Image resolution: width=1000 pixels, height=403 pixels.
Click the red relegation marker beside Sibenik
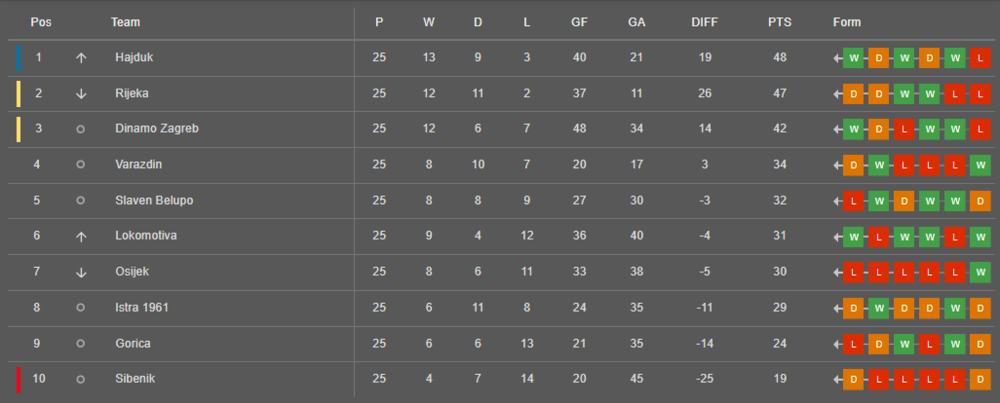point(18,379)
